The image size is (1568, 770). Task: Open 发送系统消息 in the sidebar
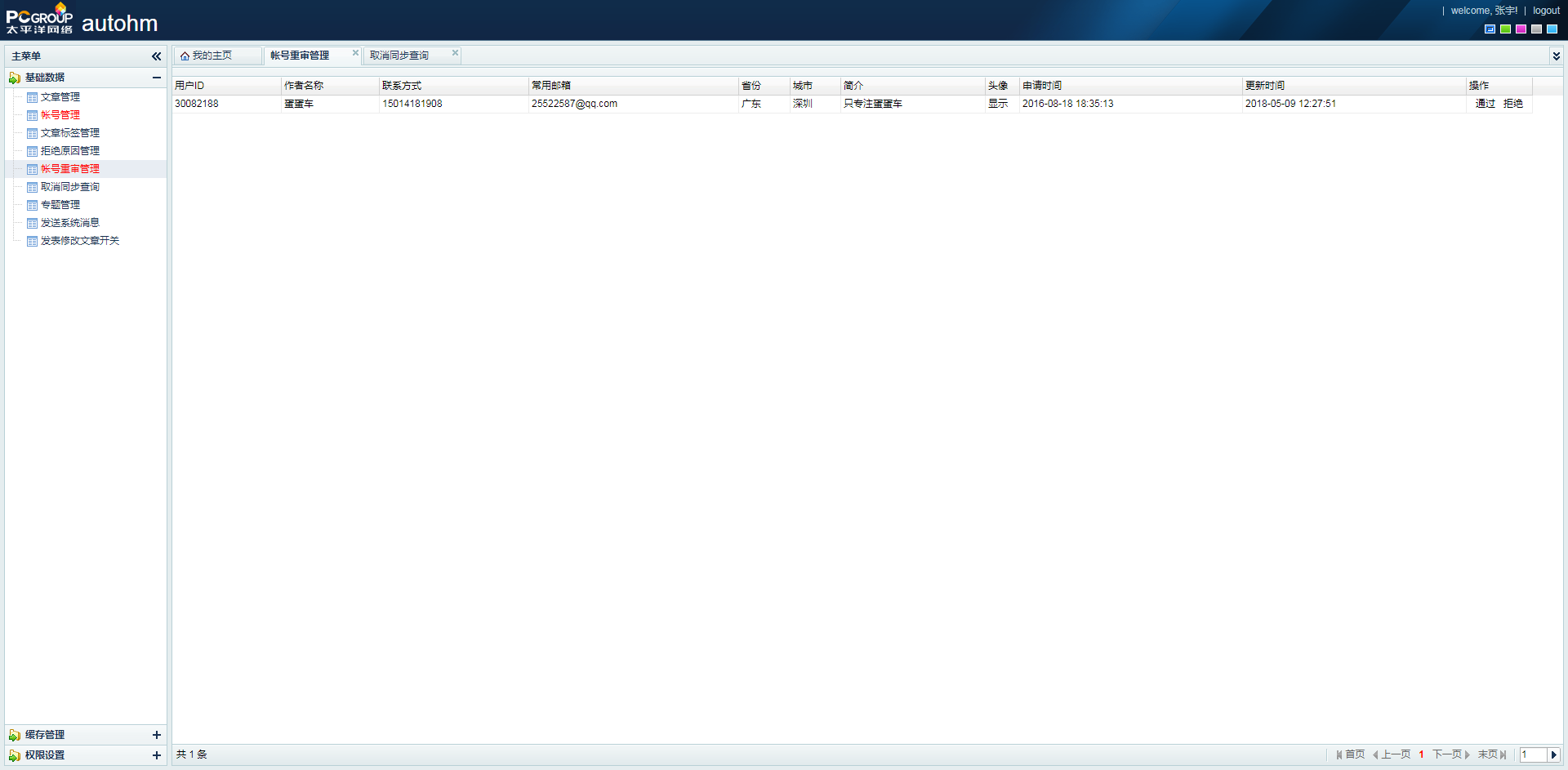pyautogui.click(x=70, y=223)
